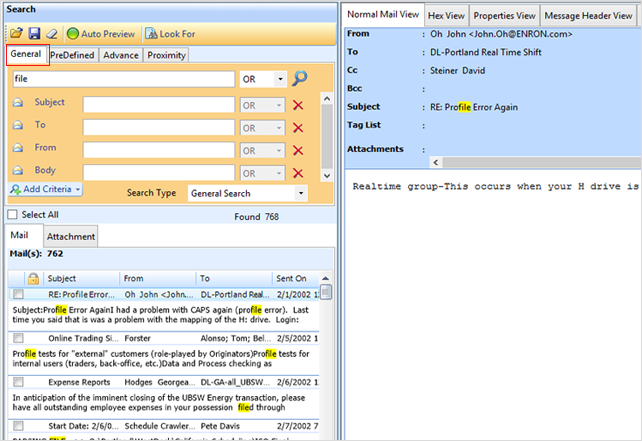Viewport: 642px width, 441px height.
Task: Click criteria list scroll up arrow
Action: [x=327, y=99]
